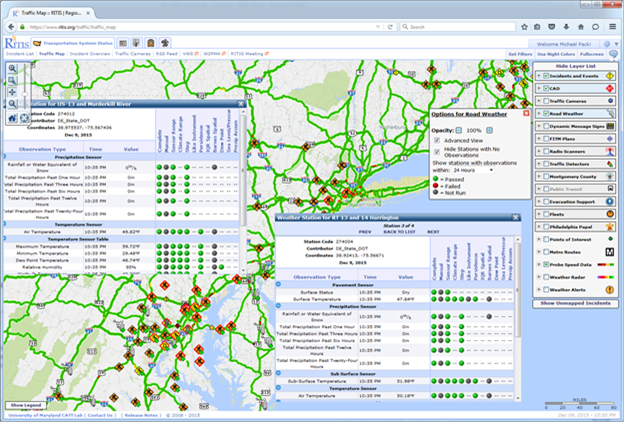Click the red CAD diamond layer icon

pyautogui.click(x=610, y=88)
